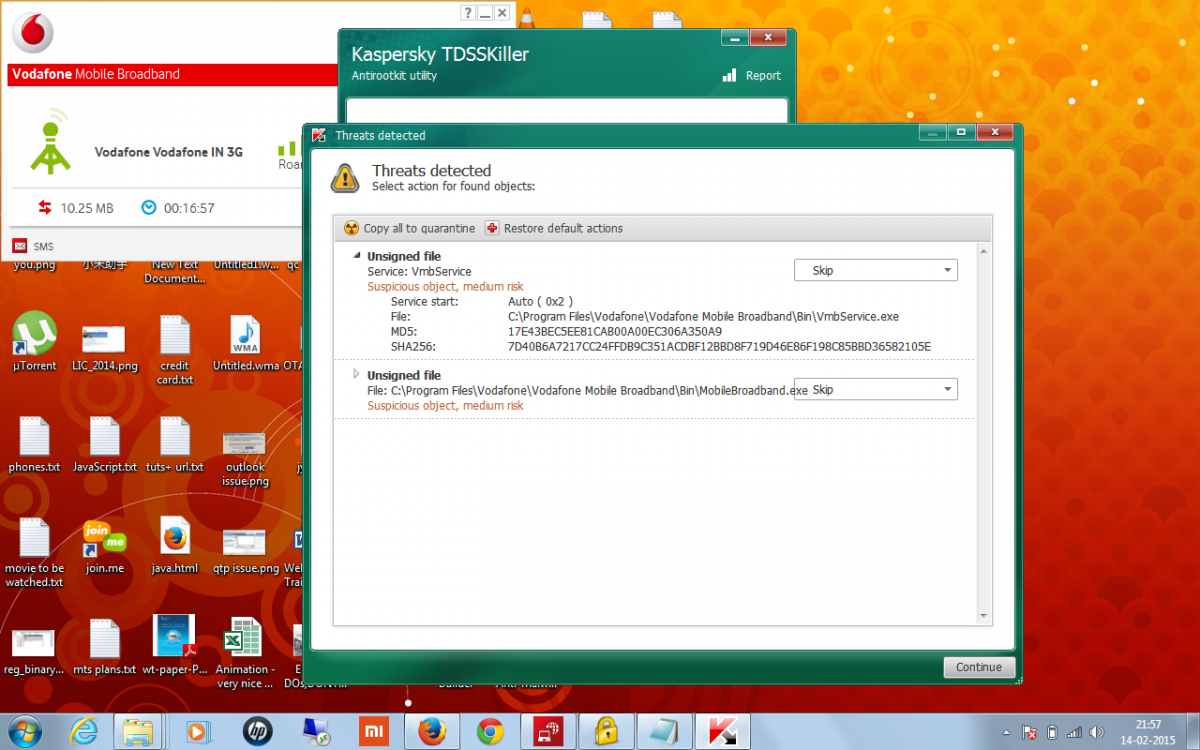The width and height of the screenshot is (1200, 750).
Task: Open the µTorrent desktop shortcut
Action: pyautogui.click(x=34, y=342)
